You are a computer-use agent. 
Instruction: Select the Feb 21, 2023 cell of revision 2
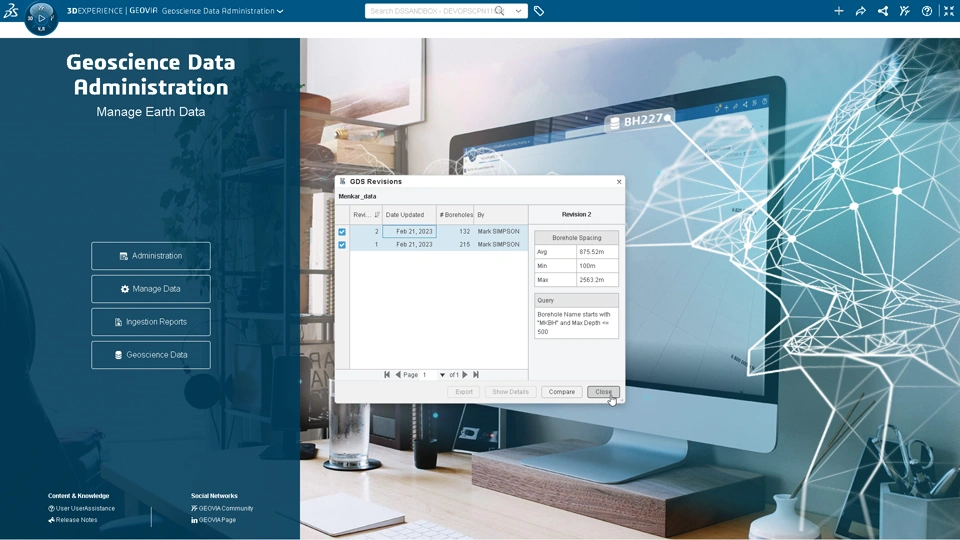pyautogui.click(x=409, y=231)
